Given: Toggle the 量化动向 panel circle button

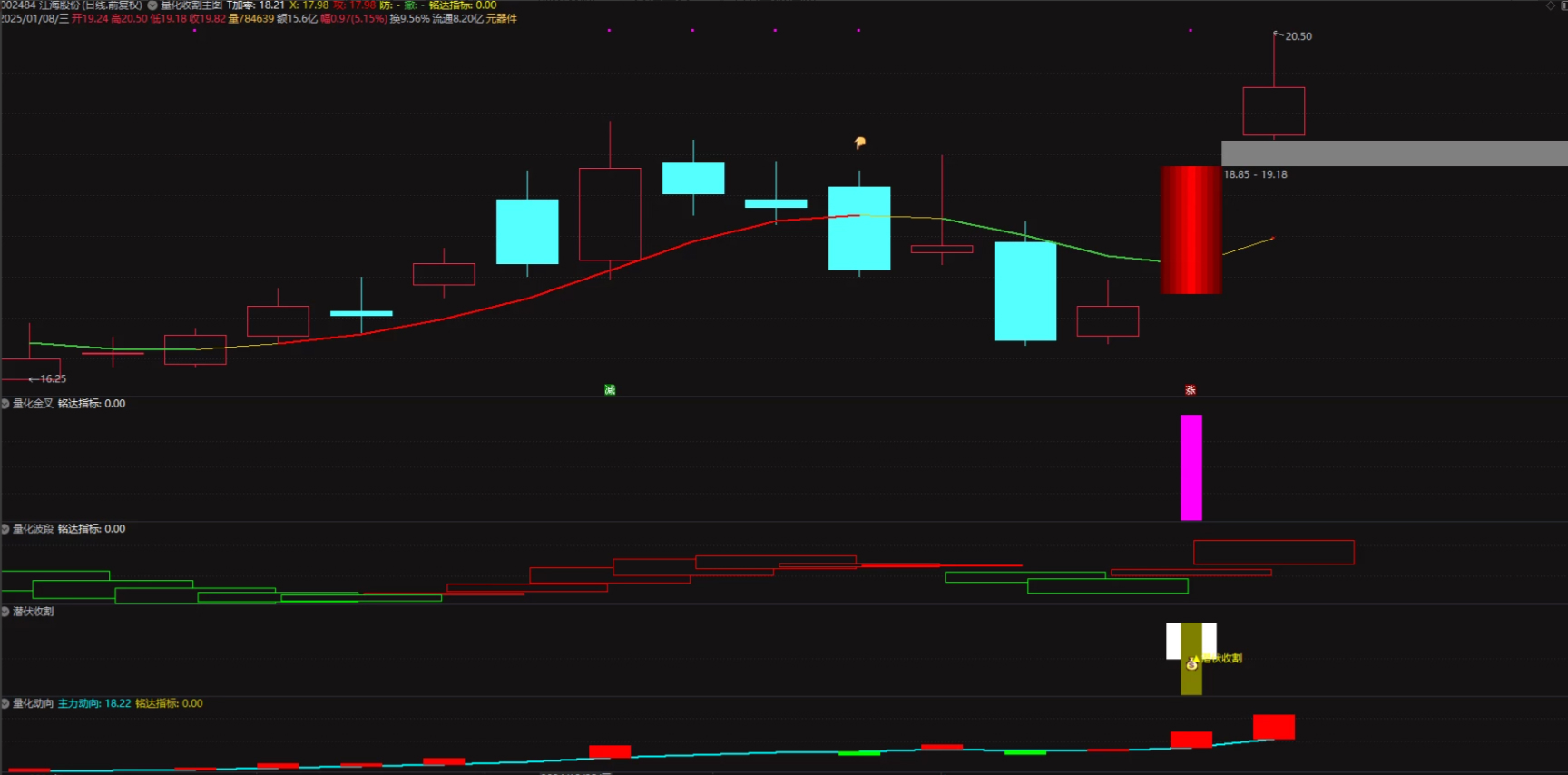Looking at the screenshot, I should pyautogui.click(x=5, y=703).
